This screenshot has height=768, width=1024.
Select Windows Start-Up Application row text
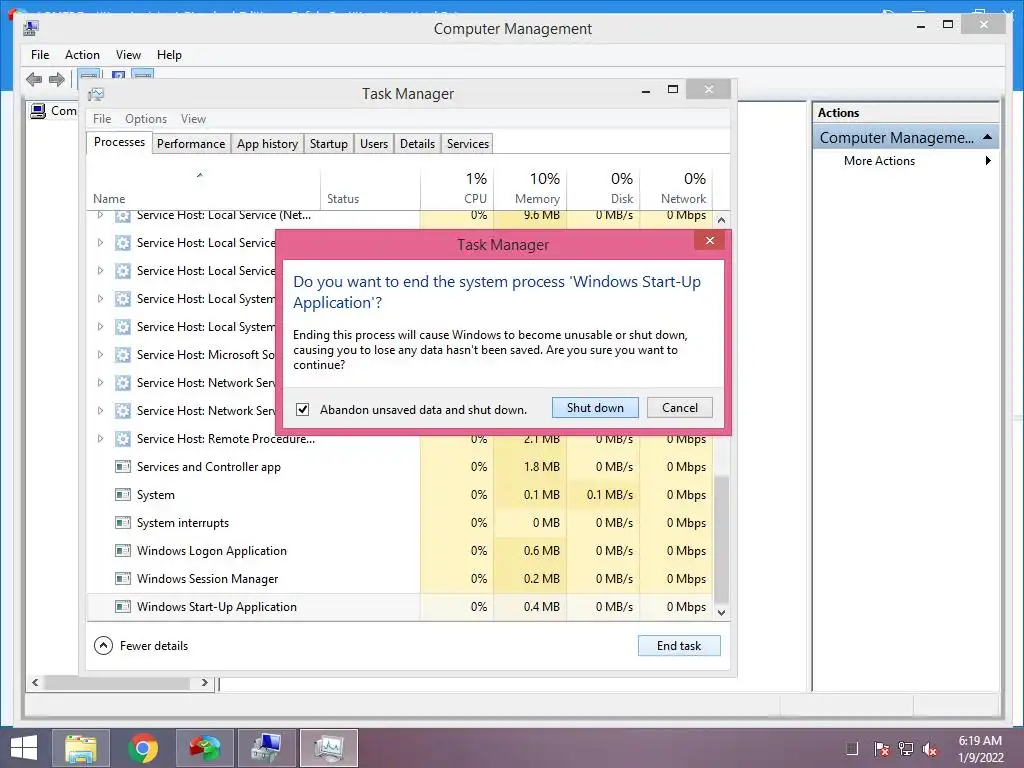pyautogui.click(x=217, y=607)
